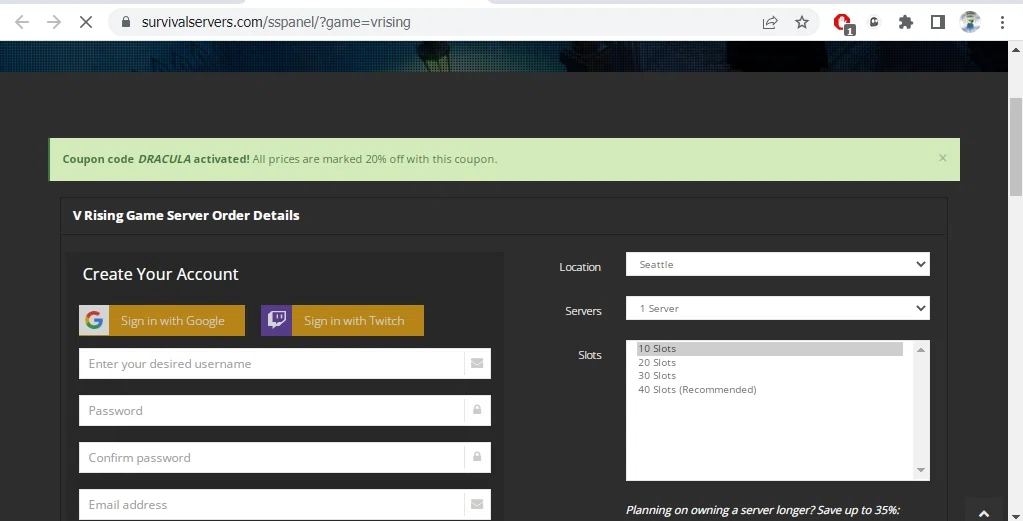Click the envelope icon in username field
This screenshot has width=1023, height=521.
477,363
